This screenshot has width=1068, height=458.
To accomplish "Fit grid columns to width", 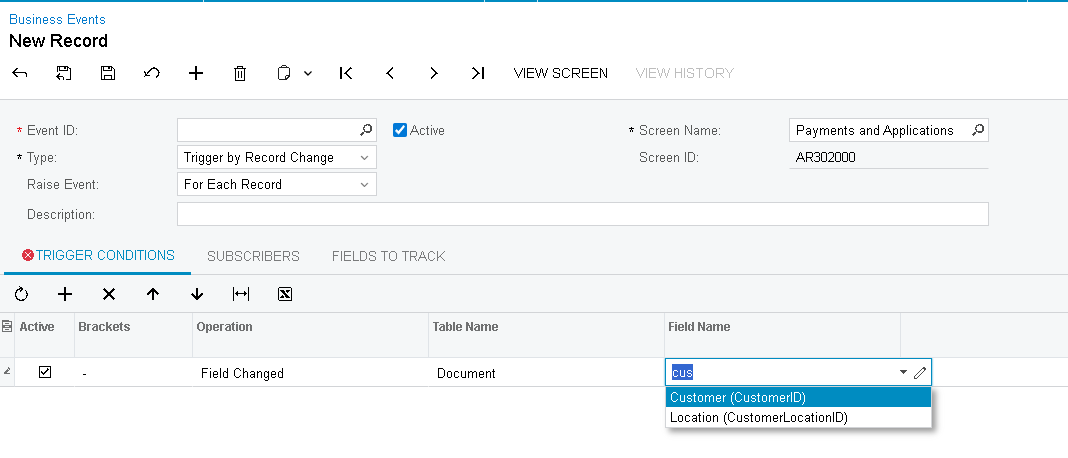I will pyautogui.click(x=241, y=294).
